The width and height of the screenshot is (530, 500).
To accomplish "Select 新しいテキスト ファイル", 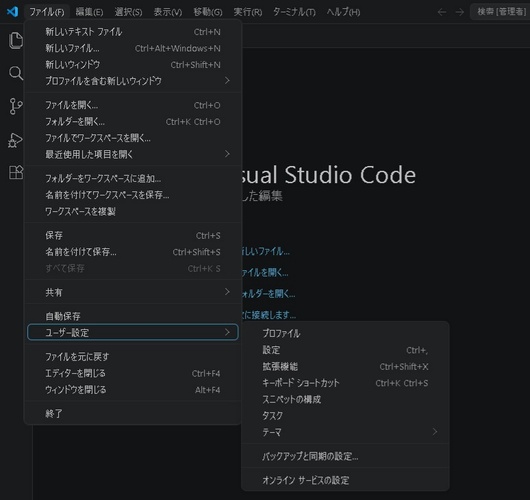I will (133, 32).
